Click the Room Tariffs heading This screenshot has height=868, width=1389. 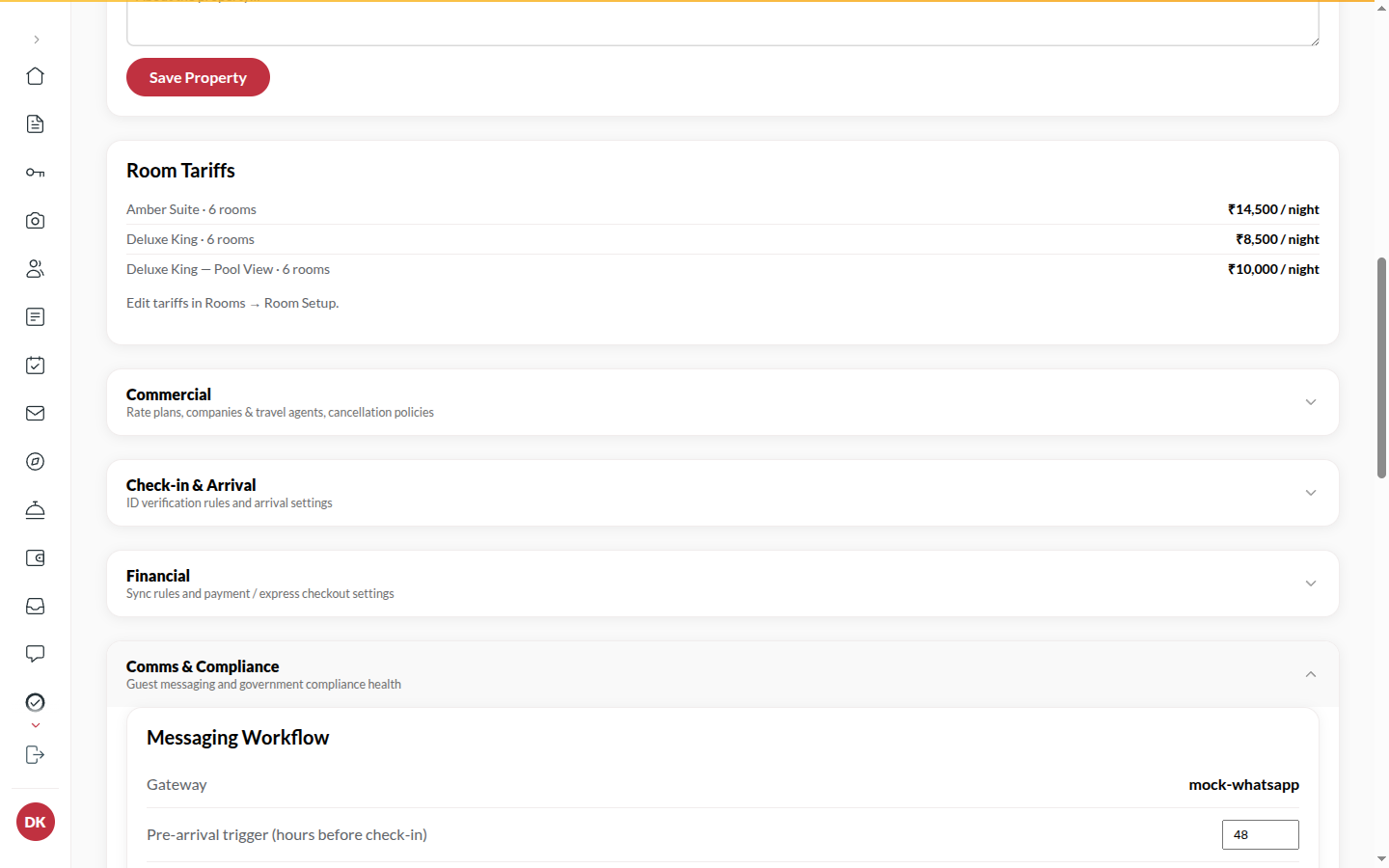[180, 171]
